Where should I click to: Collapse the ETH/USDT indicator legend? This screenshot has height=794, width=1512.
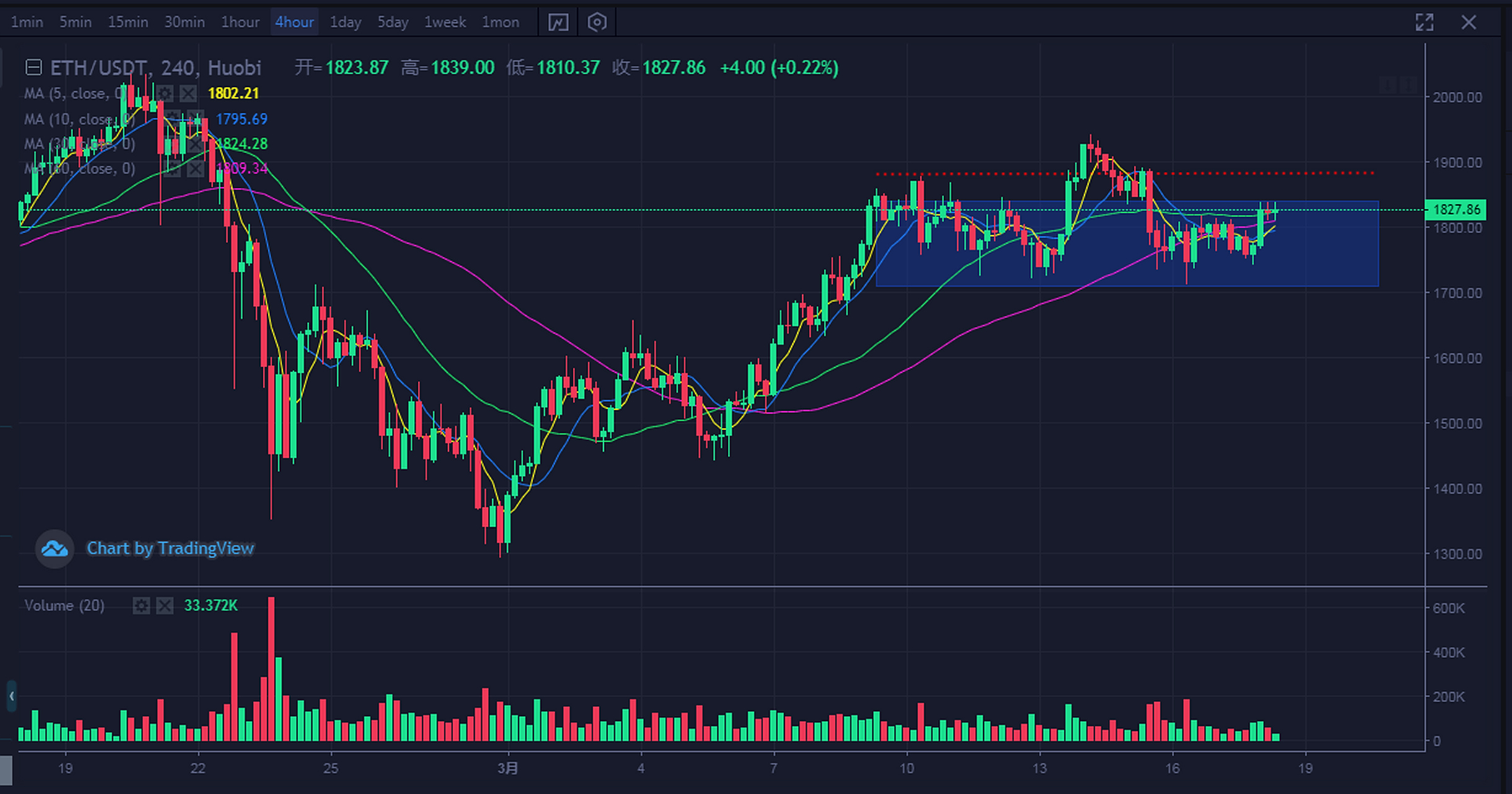33,68
